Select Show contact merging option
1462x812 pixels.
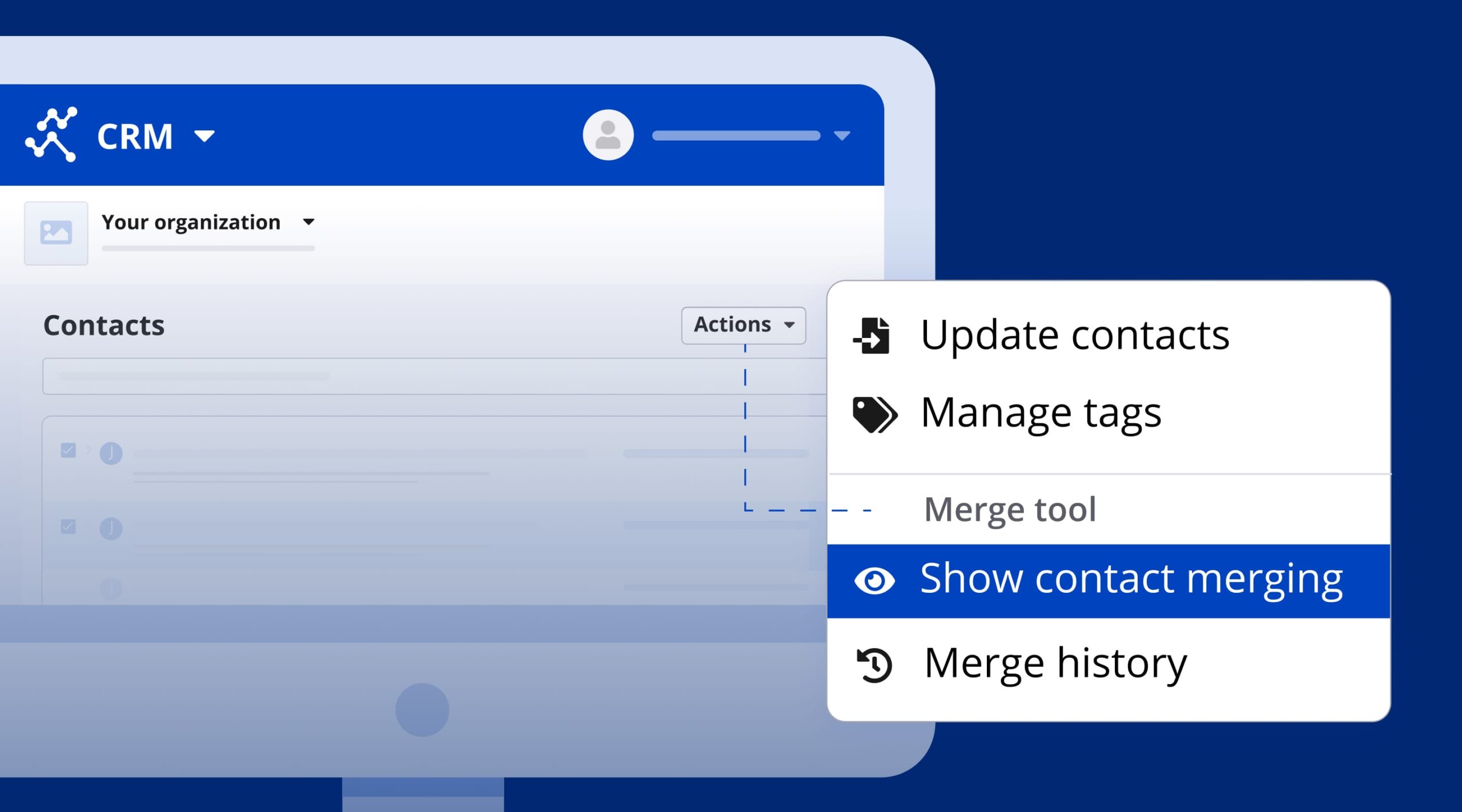1131,580
